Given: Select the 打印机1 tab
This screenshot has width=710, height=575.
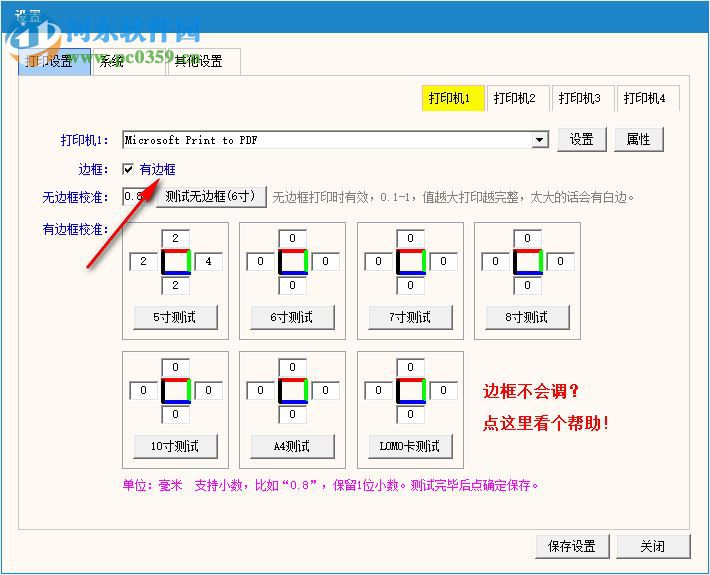Looking at the screenshot, I should 453,98.
